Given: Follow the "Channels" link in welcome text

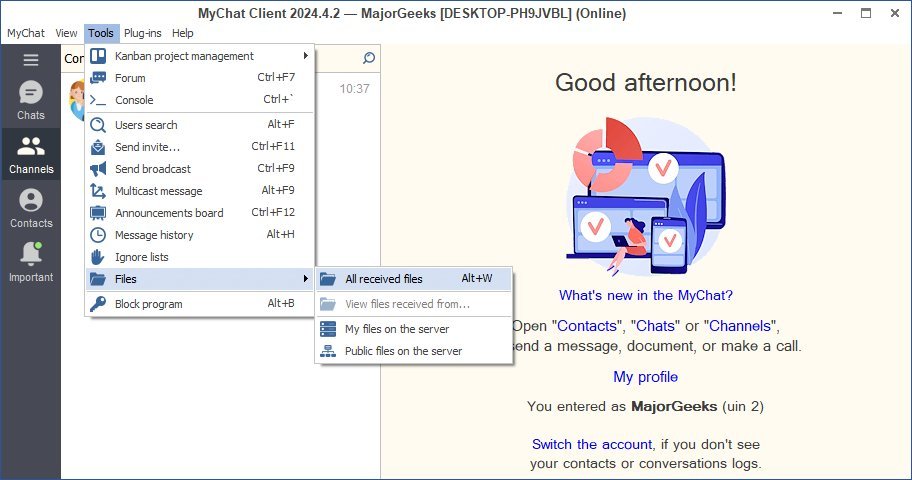Looking at the screenshot, I should [x=740, y=326].
